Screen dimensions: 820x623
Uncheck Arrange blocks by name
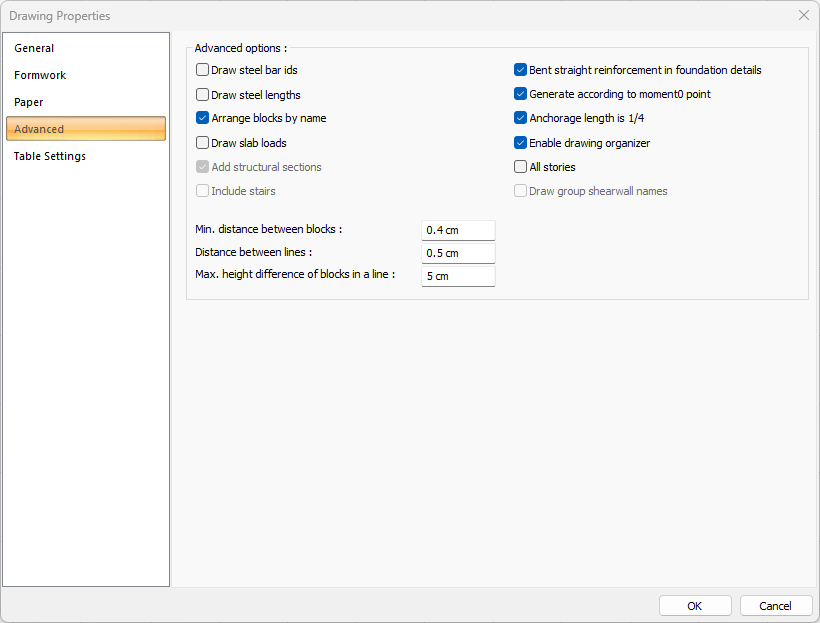coord(203,118)
